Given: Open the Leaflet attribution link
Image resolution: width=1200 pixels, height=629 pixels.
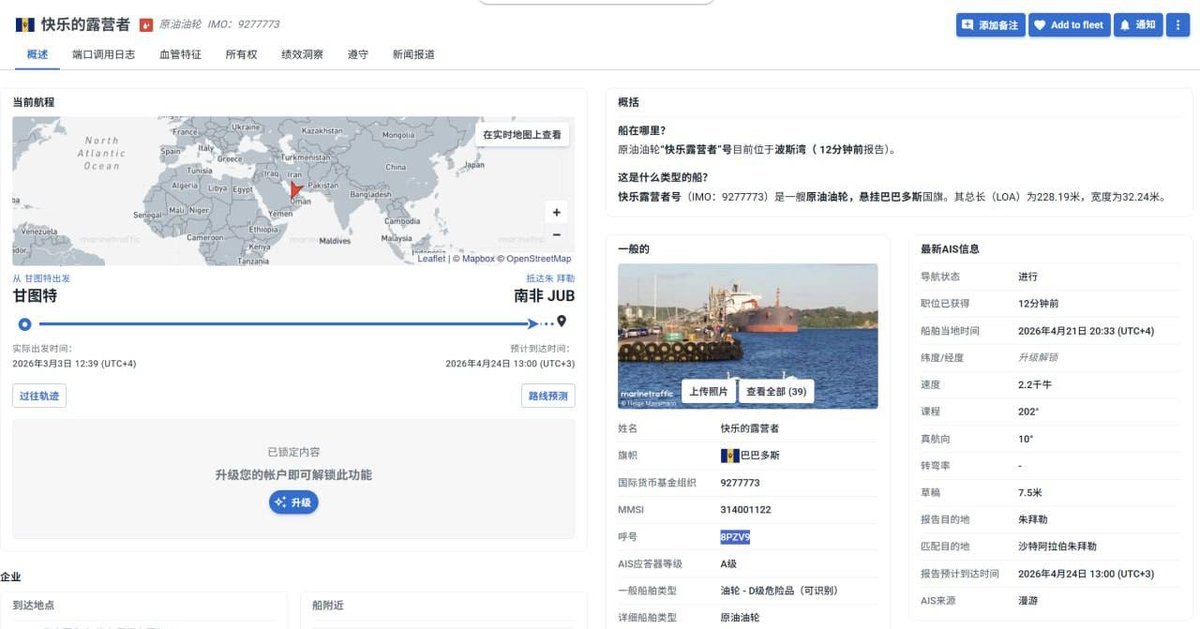Looking at the screenshot, I should click(431, 259).
